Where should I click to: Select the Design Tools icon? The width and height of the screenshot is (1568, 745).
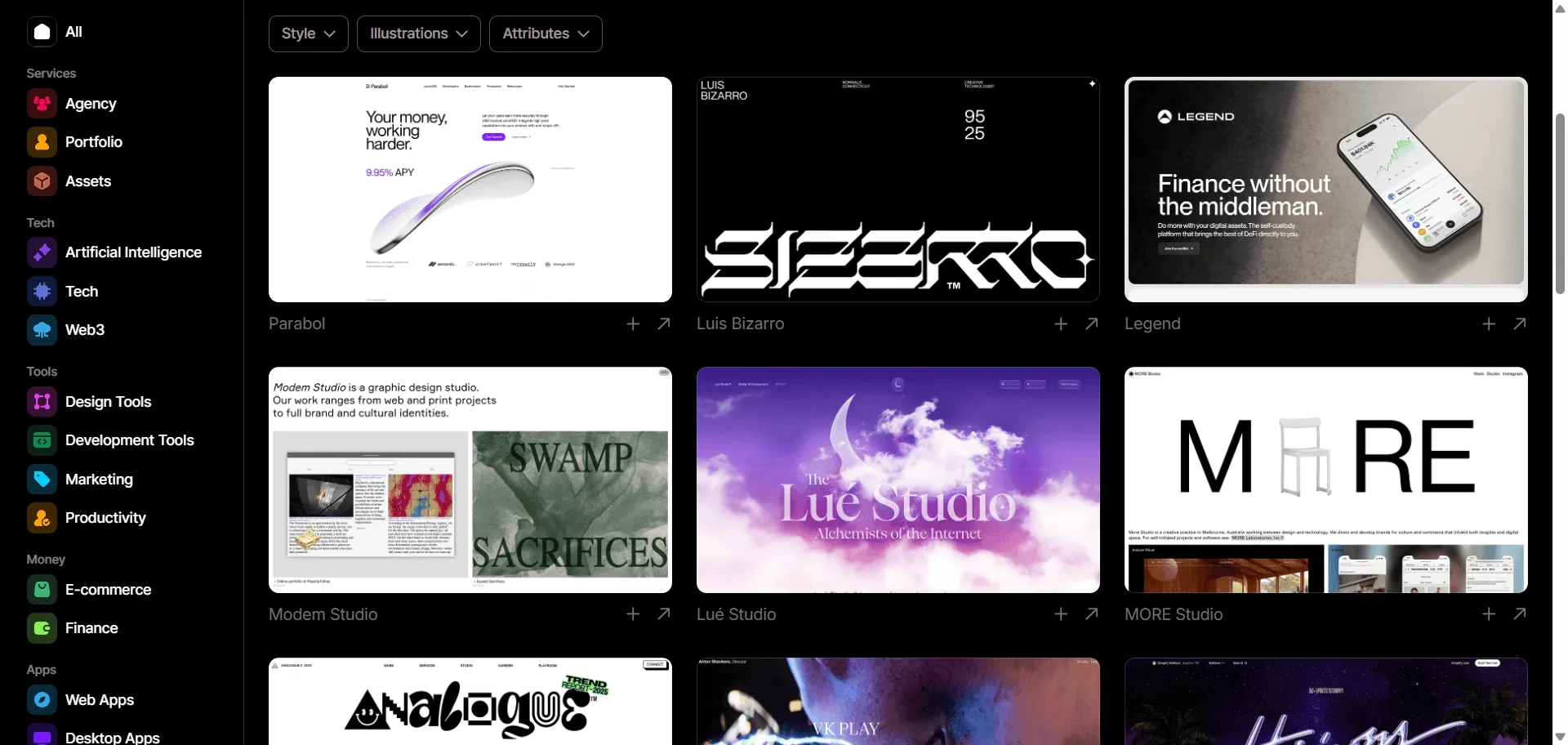[42, 402]
